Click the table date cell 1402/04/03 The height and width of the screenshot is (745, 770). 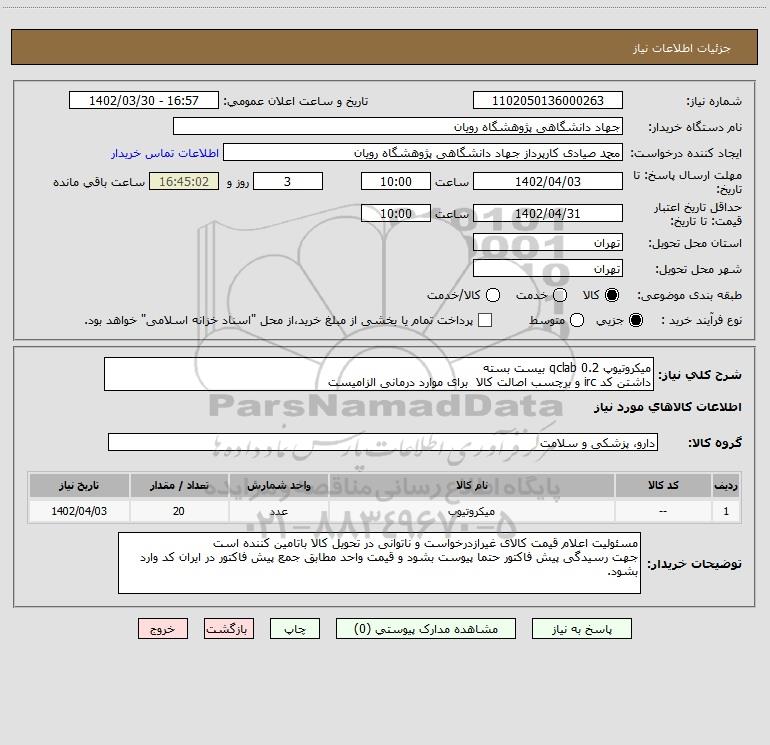[79, 511]
